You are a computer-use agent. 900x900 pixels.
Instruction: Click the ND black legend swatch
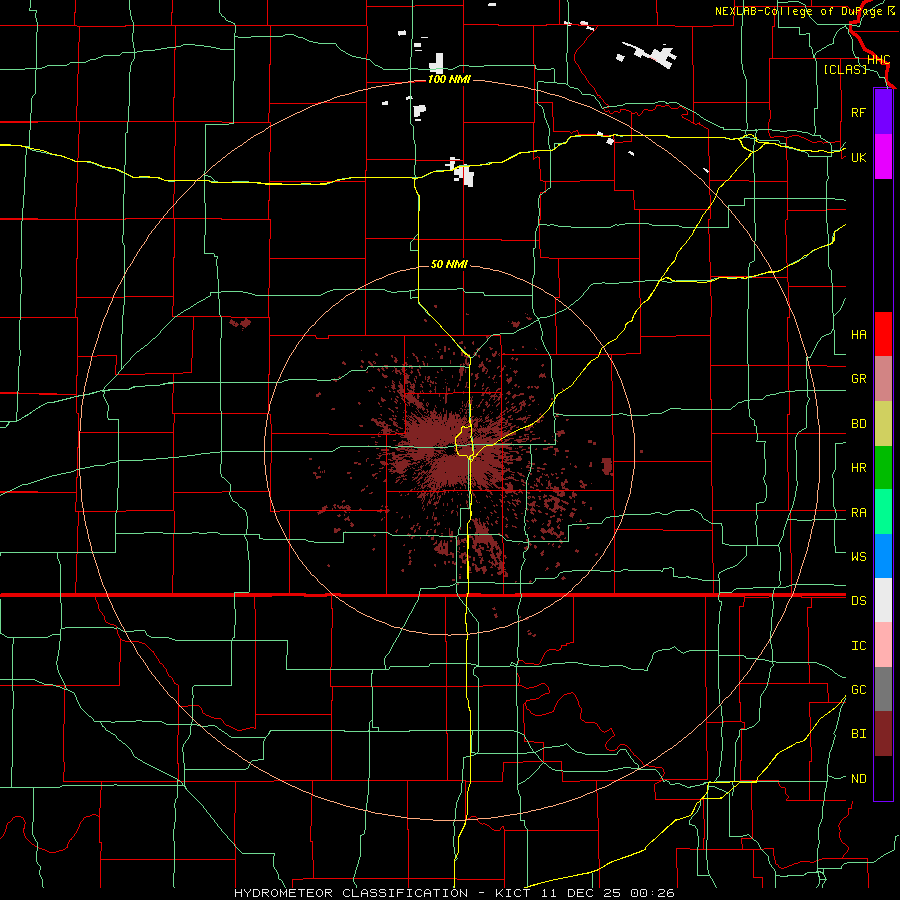(x=883, y=778)
